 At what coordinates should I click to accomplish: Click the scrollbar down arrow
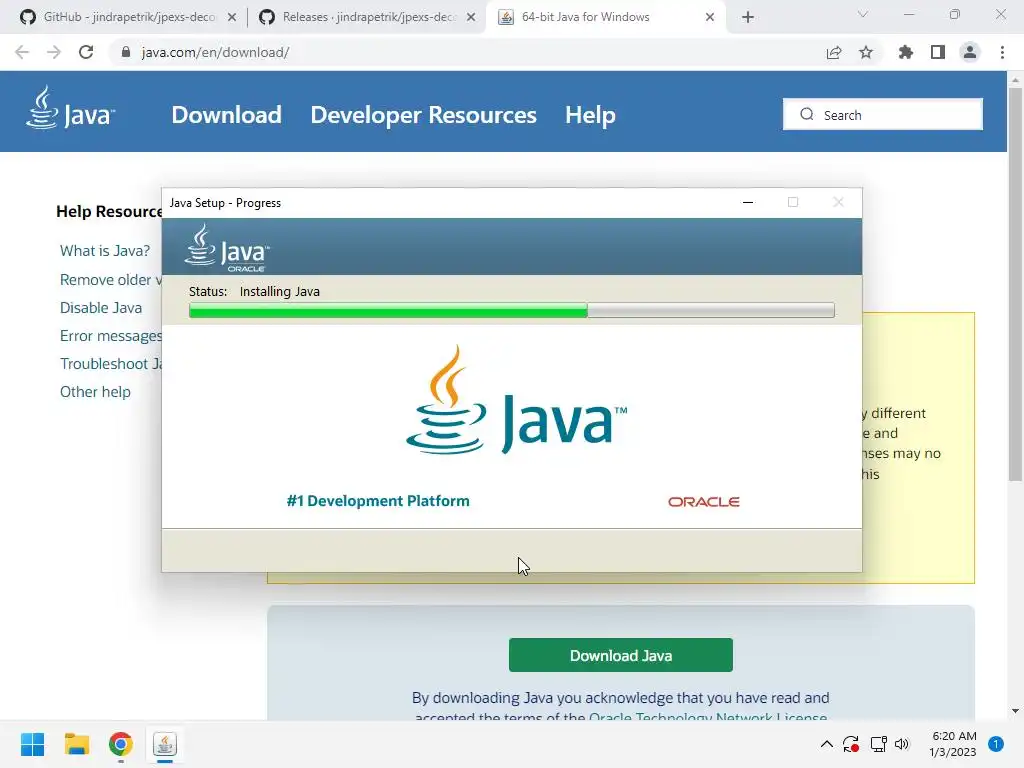tap(1015, 711)
